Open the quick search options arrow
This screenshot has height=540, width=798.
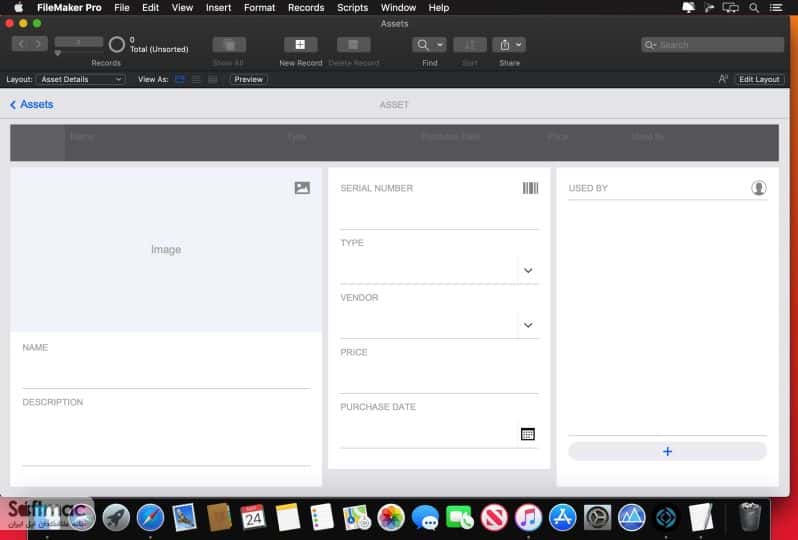tap(650, 45)
